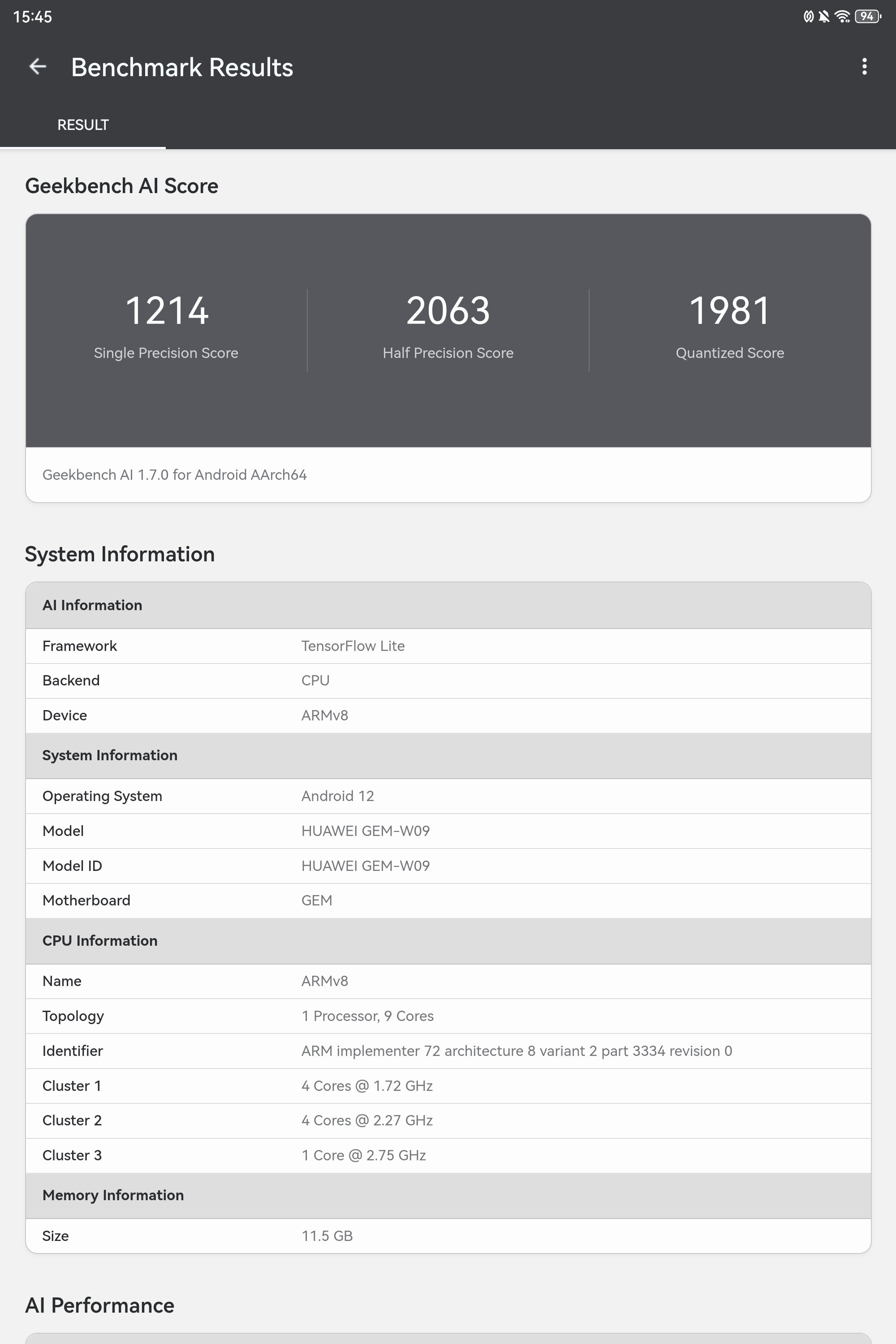Tap the Size row label
Viewport: 896px width, 1344px height.
click(x=56, y=1236)
